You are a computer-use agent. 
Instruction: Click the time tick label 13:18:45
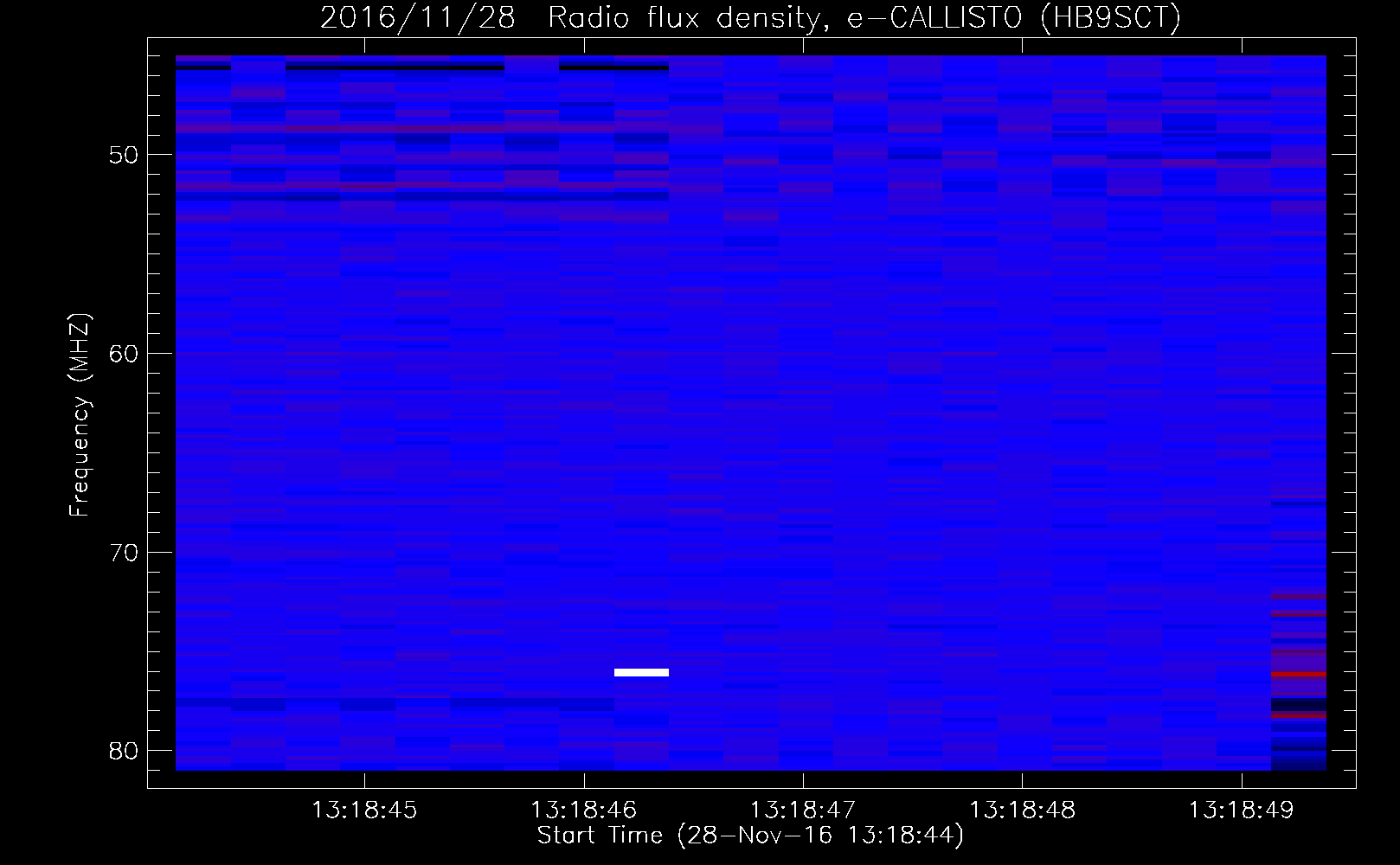tap(364, 810)
